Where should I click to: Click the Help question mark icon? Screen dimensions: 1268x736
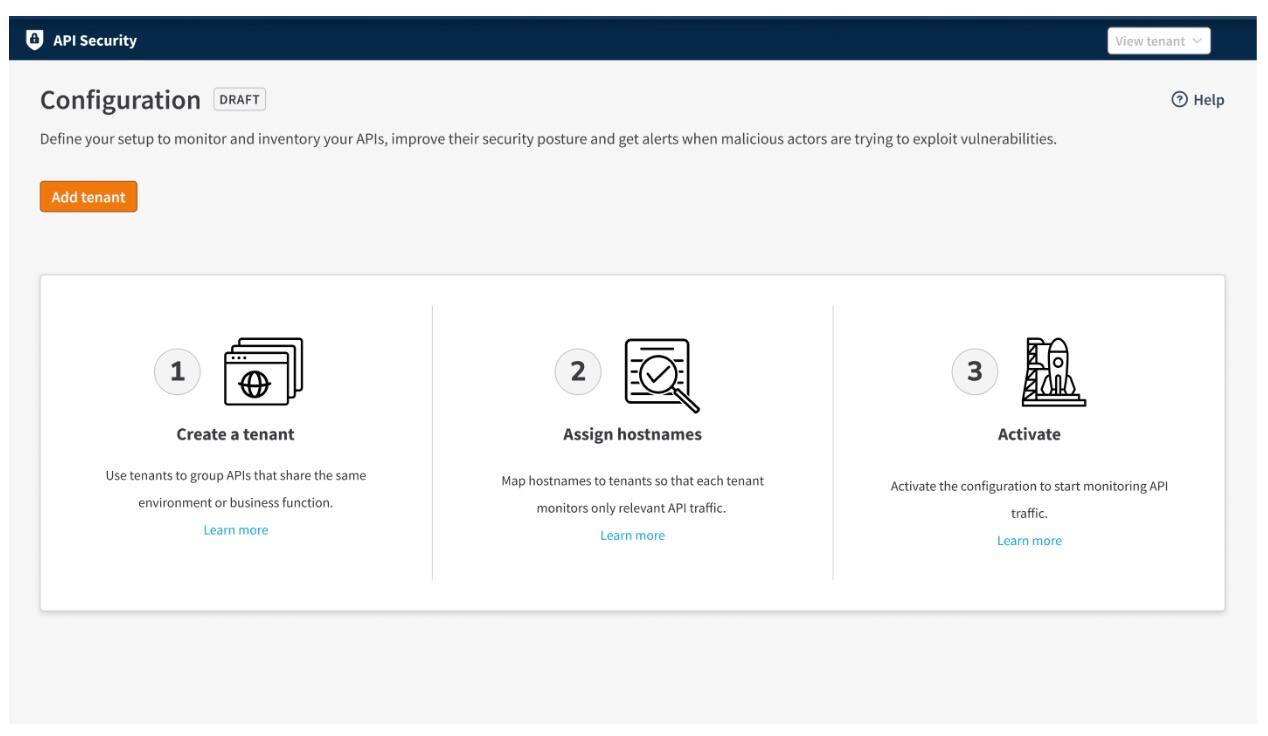click(x=1178, y=100)
